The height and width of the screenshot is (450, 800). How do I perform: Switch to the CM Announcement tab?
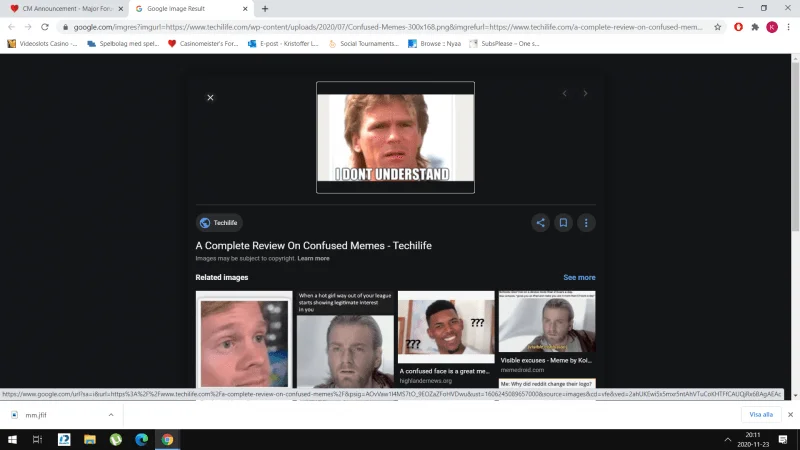coord(67,9)
